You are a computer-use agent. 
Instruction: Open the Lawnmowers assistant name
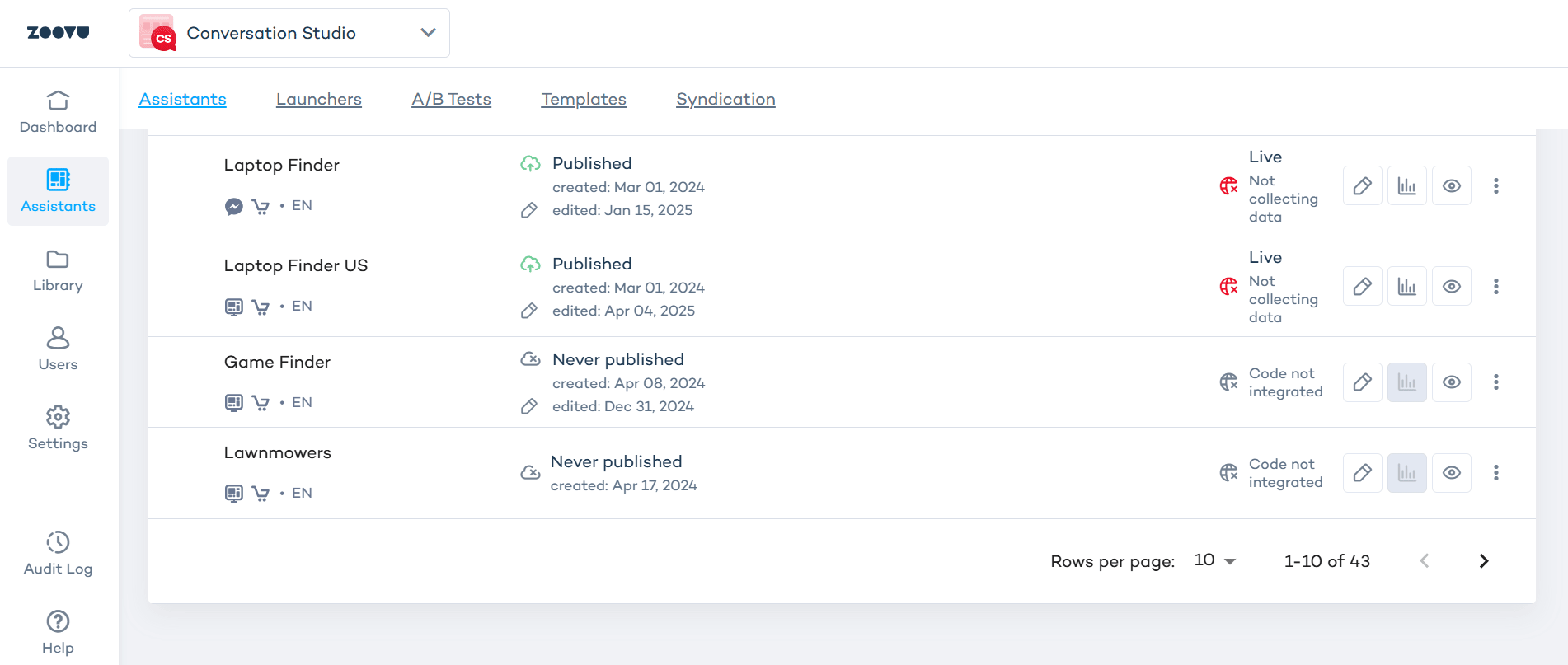[278, 452]
